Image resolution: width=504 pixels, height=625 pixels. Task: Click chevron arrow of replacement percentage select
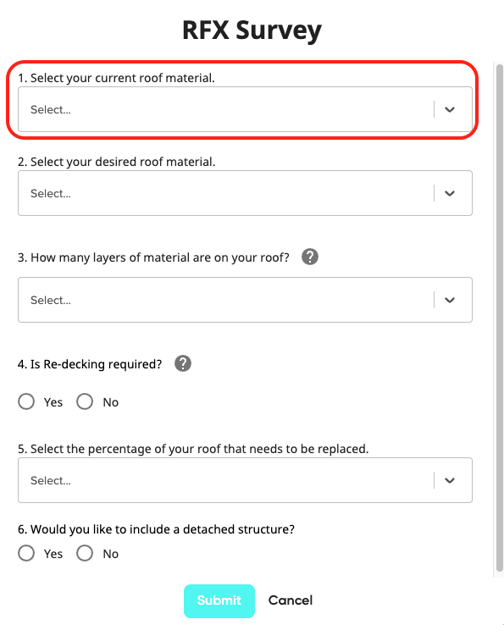tap(450, 480)
